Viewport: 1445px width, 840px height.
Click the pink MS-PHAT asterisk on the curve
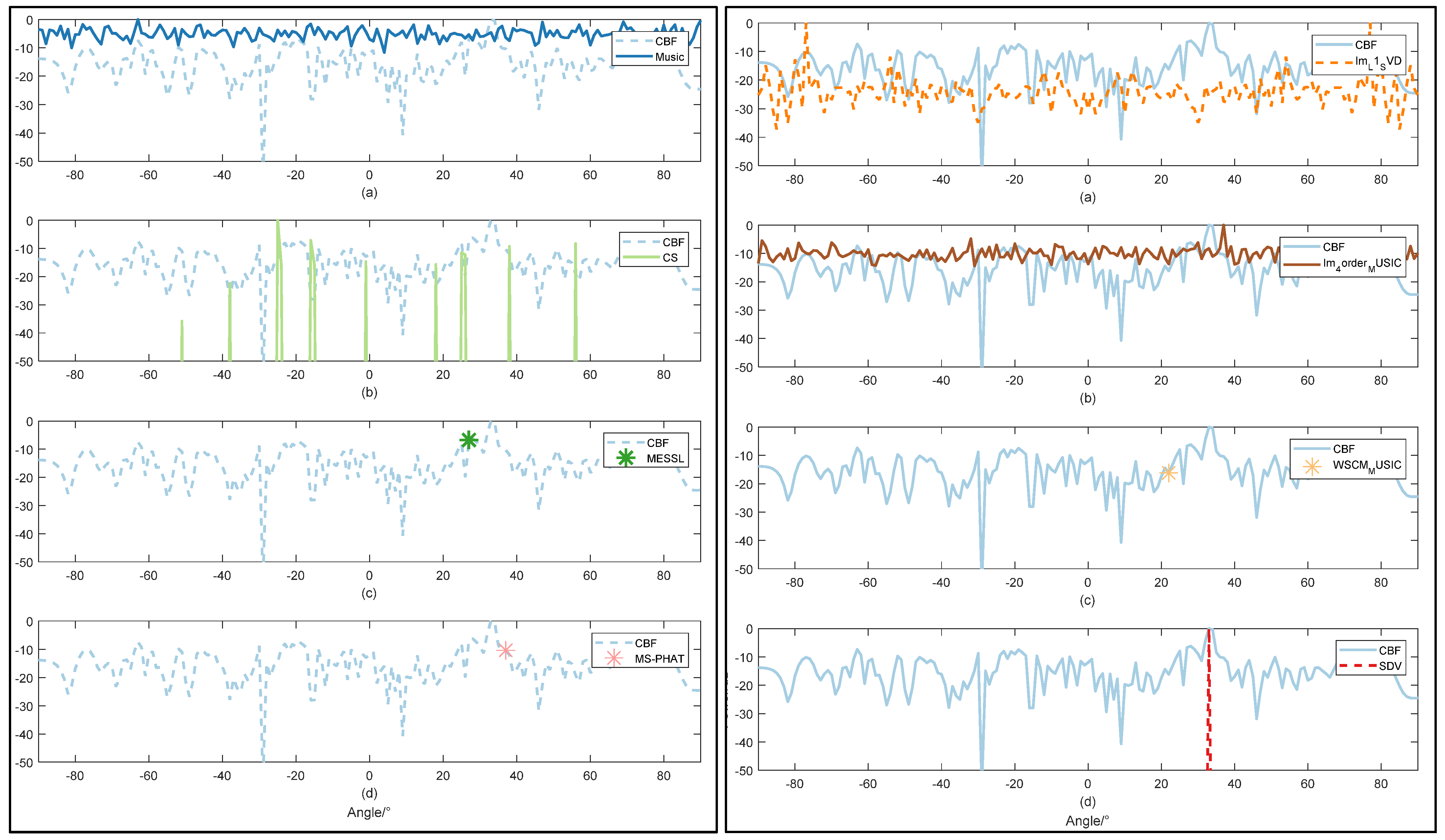click(505, 650)
